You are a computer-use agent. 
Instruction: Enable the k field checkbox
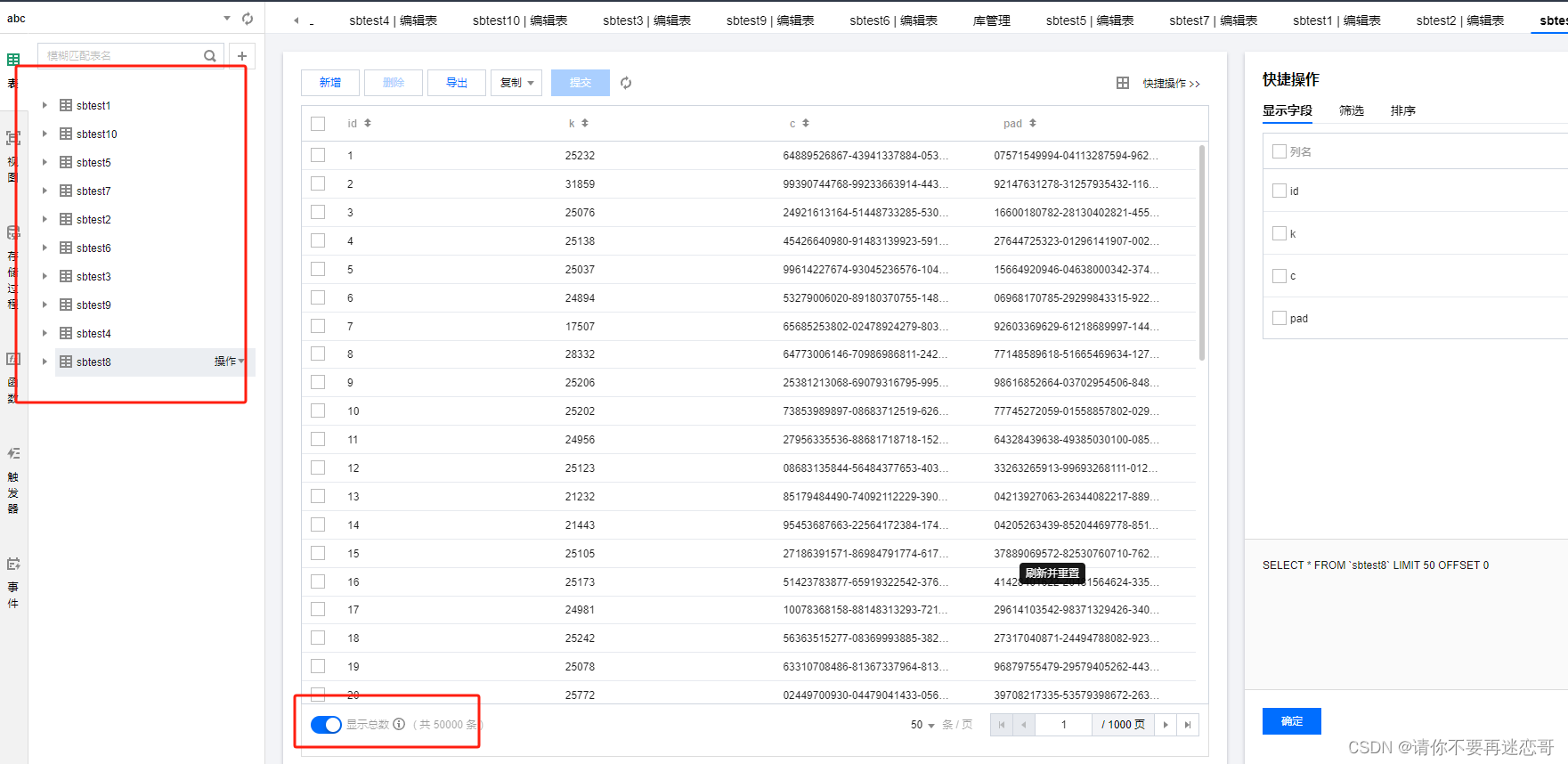click(x=1280, y=233)
